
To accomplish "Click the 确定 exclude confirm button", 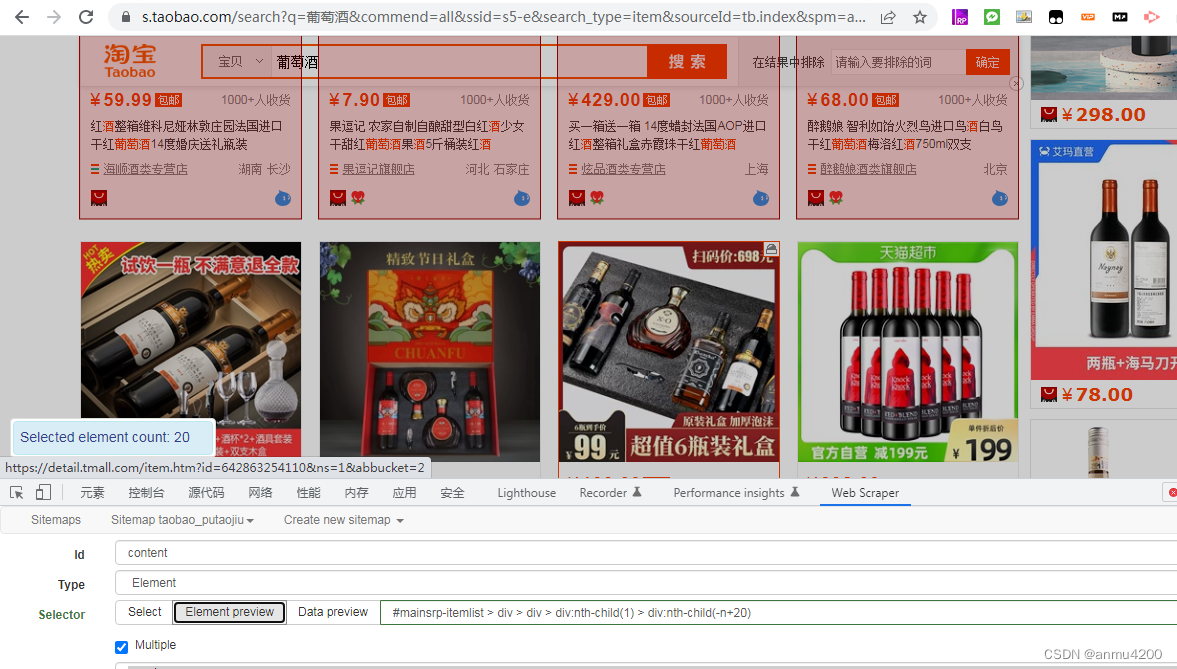I will click(987, 62).
